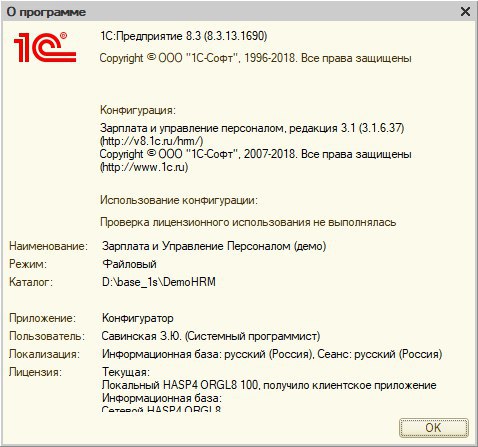Click the OK button

(x=434, y=428)
